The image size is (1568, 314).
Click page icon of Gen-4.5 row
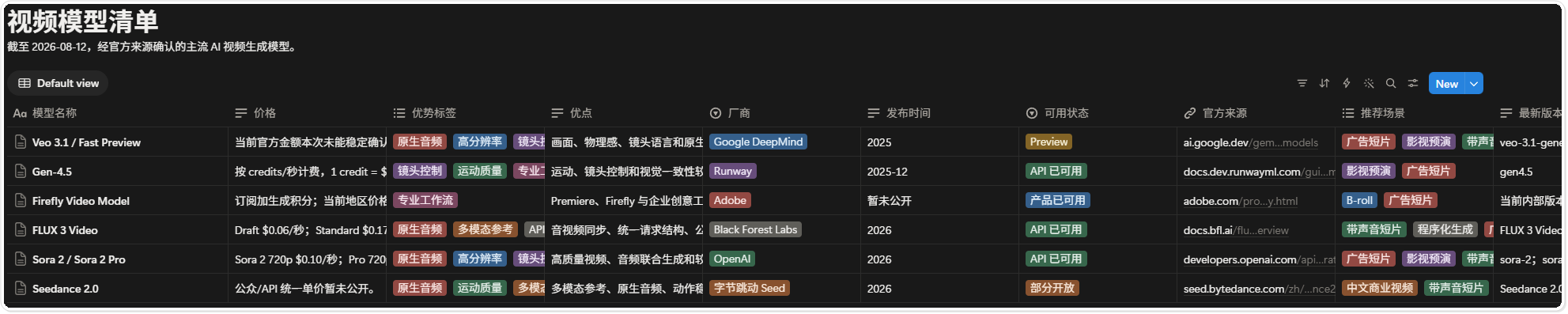21,172
